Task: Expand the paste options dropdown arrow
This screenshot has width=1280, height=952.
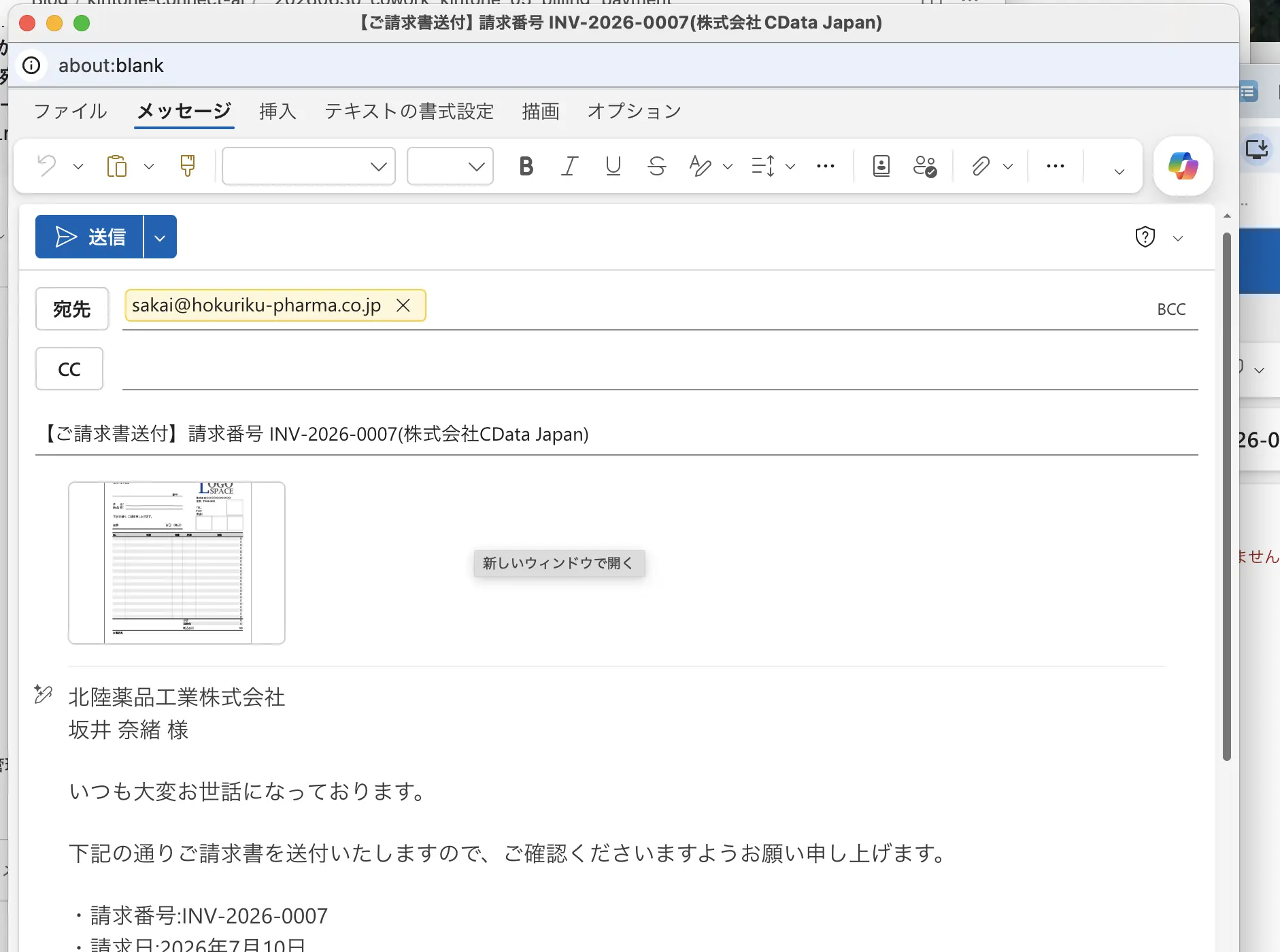Action: tap(149, 167)
